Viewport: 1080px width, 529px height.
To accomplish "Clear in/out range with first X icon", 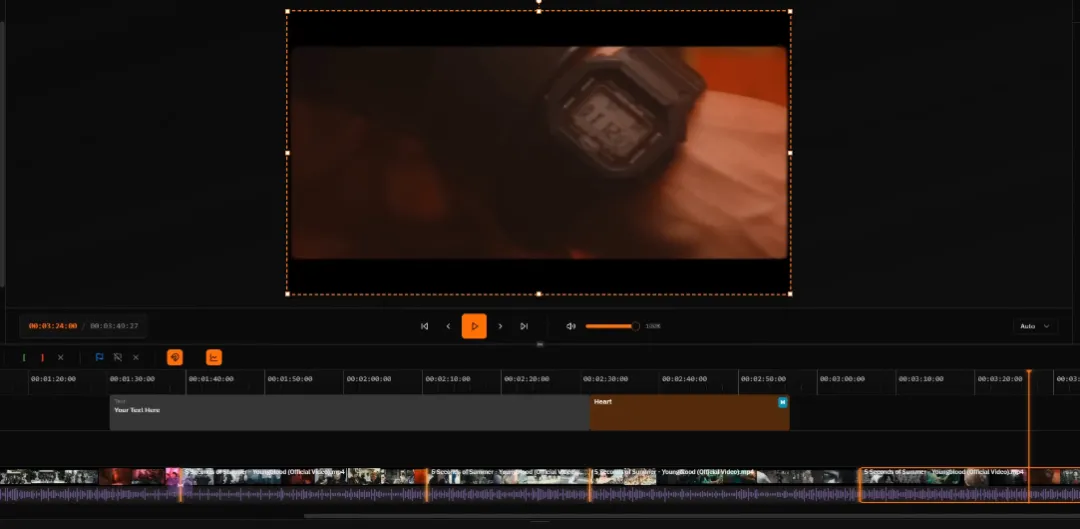I will tap(61, 357).
